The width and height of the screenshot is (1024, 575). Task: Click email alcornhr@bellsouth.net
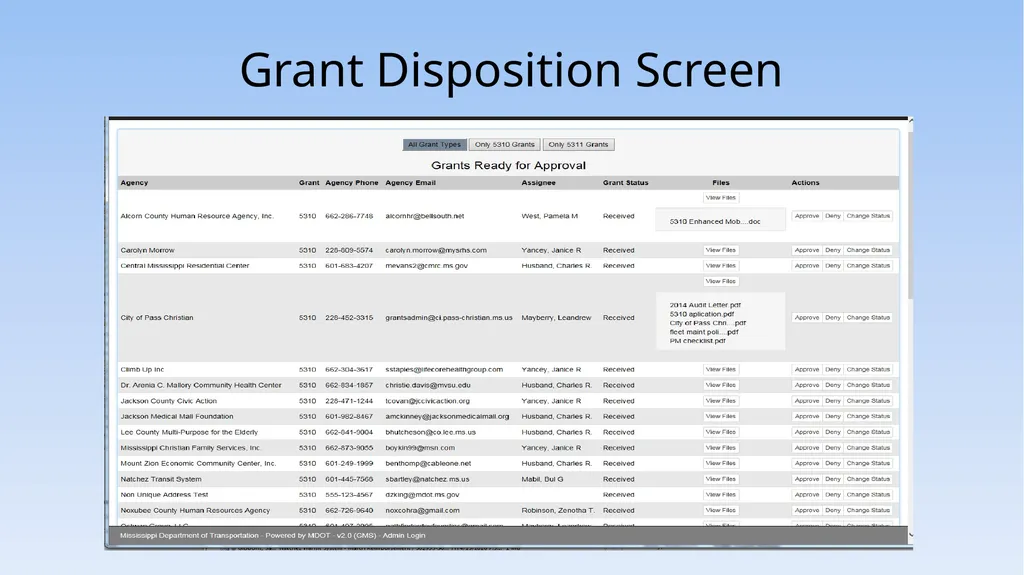pos(424,216)
